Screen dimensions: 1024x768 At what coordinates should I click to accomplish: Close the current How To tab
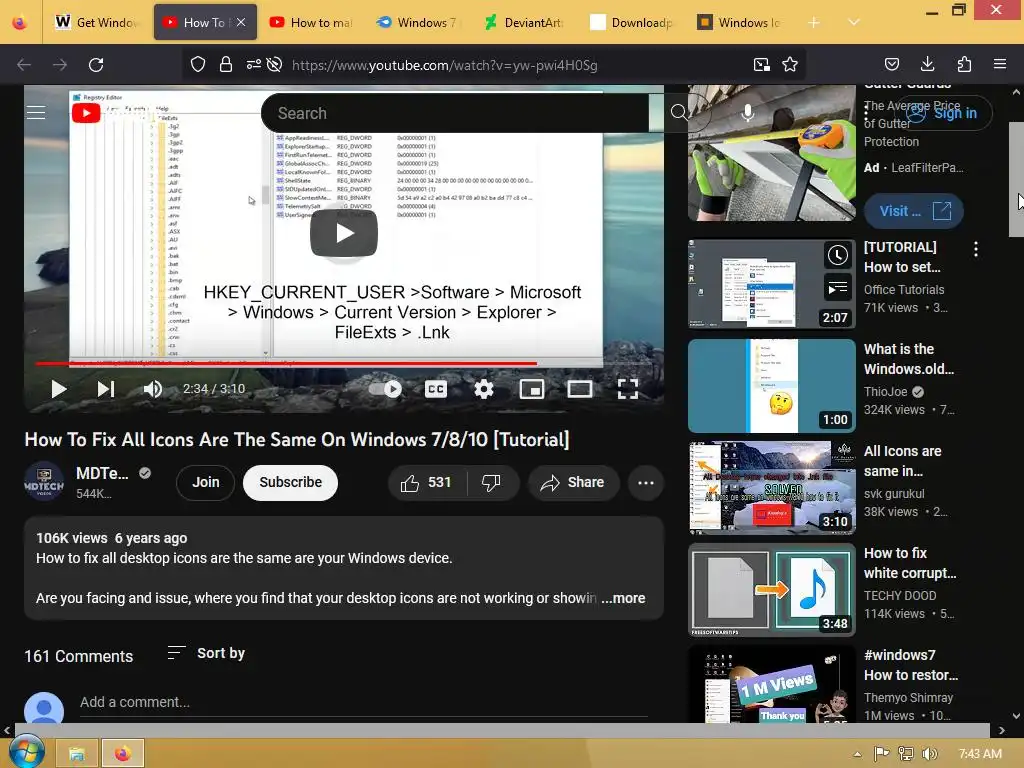[x=241, y=22]
